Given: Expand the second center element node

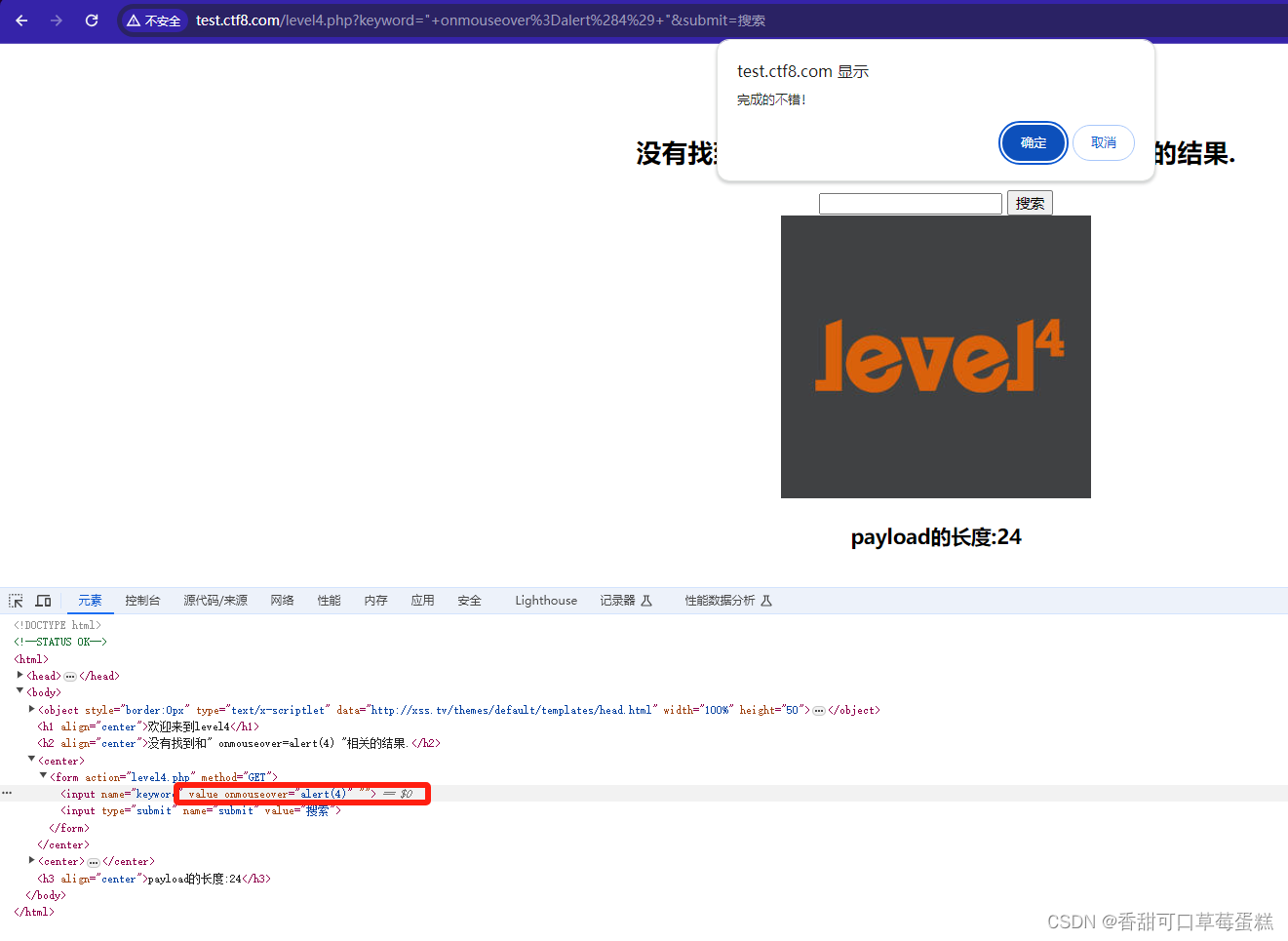Looking at the screenshot, I should click(32, 861).
